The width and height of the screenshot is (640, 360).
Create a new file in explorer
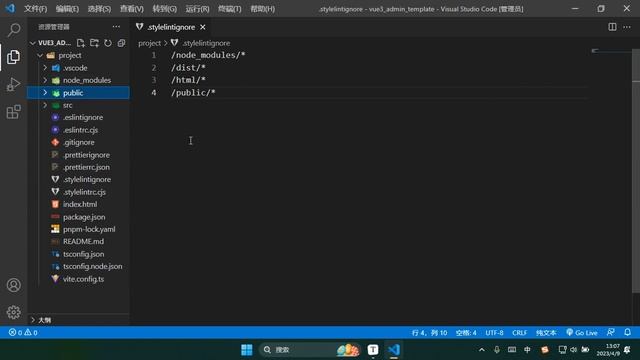[80, 43]
